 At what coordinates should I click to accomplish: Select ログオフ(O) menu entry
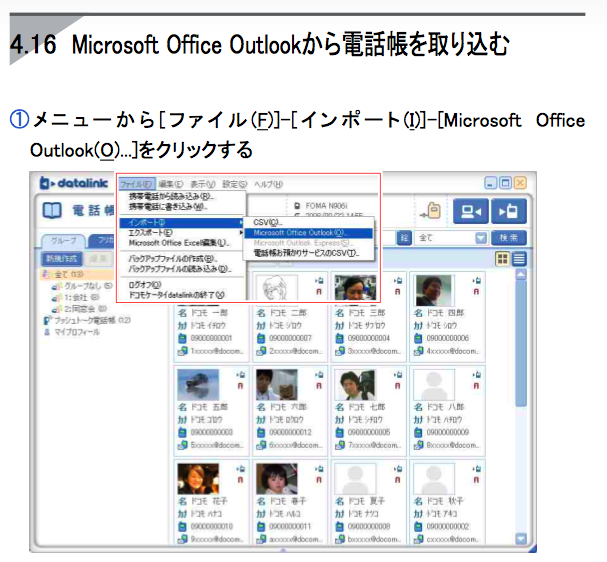183,285
